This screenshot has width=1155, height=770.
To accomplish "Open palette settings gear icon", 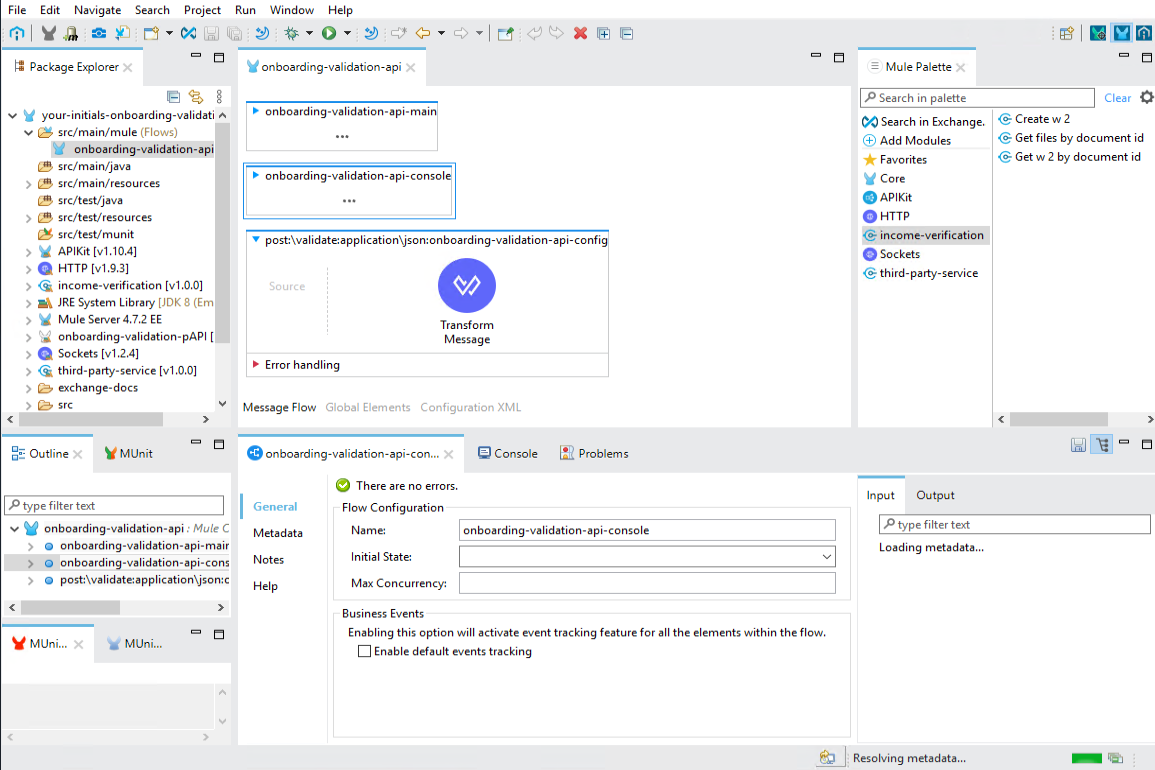I will [1146, 97].
